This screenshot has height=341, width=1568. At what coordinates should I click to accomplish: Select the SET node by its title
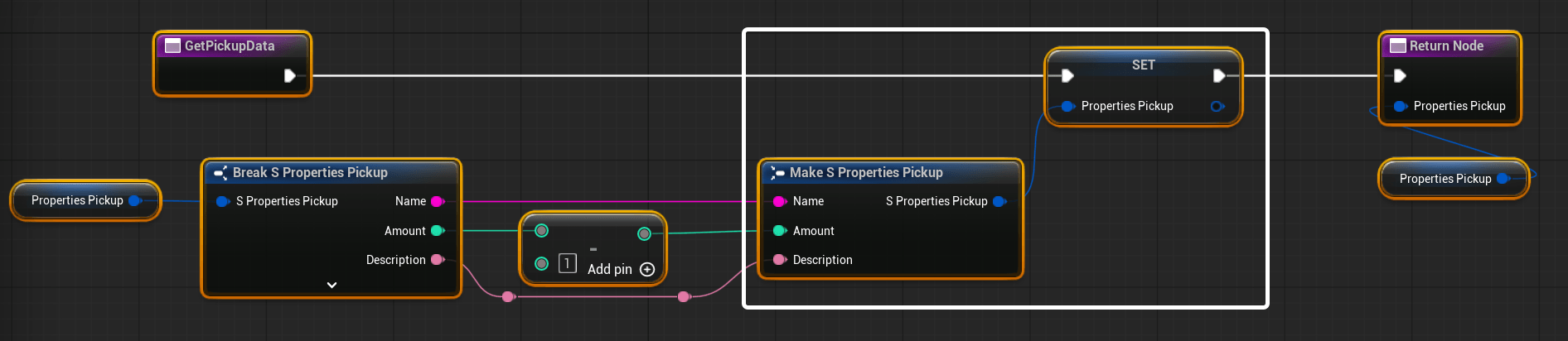point(1143,65)
